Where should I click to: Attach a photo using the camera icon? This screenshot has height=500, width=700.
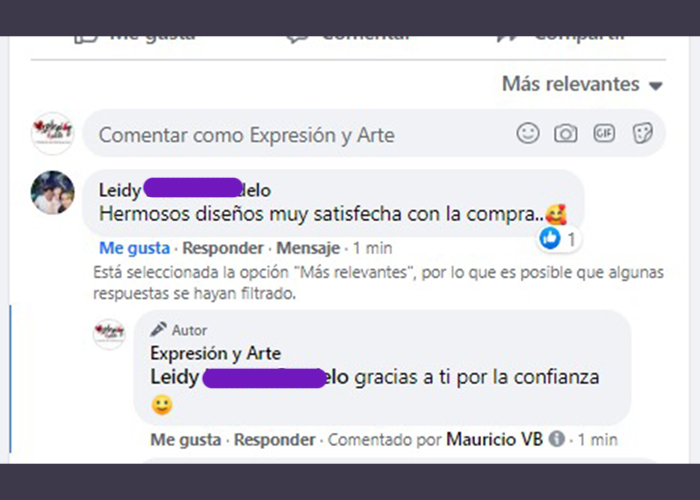(566, 133)
